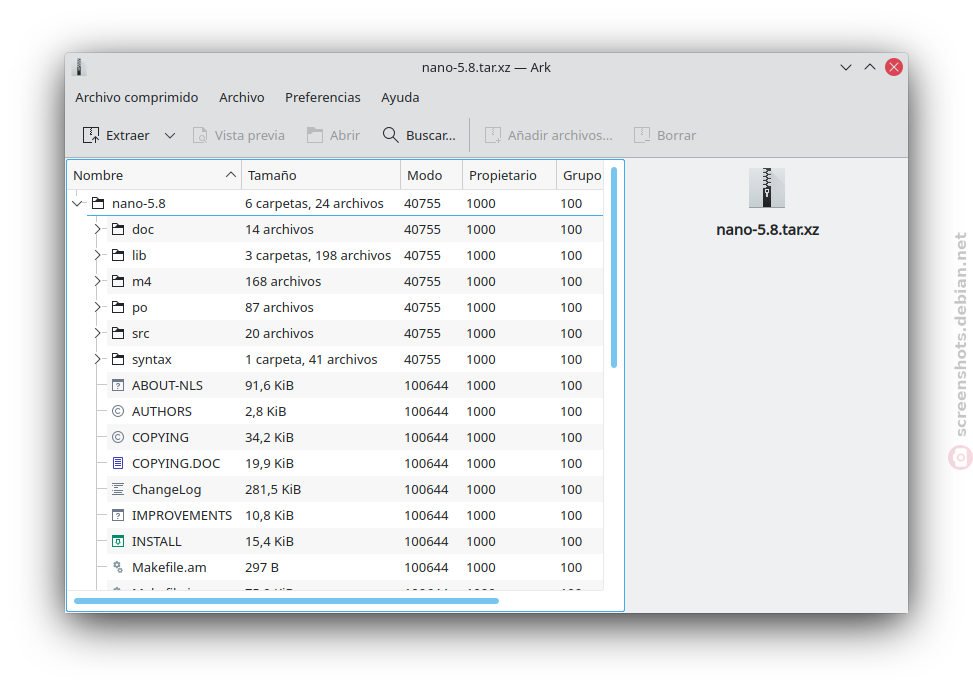Open the Archivo comprimido menu

(137, 97)
